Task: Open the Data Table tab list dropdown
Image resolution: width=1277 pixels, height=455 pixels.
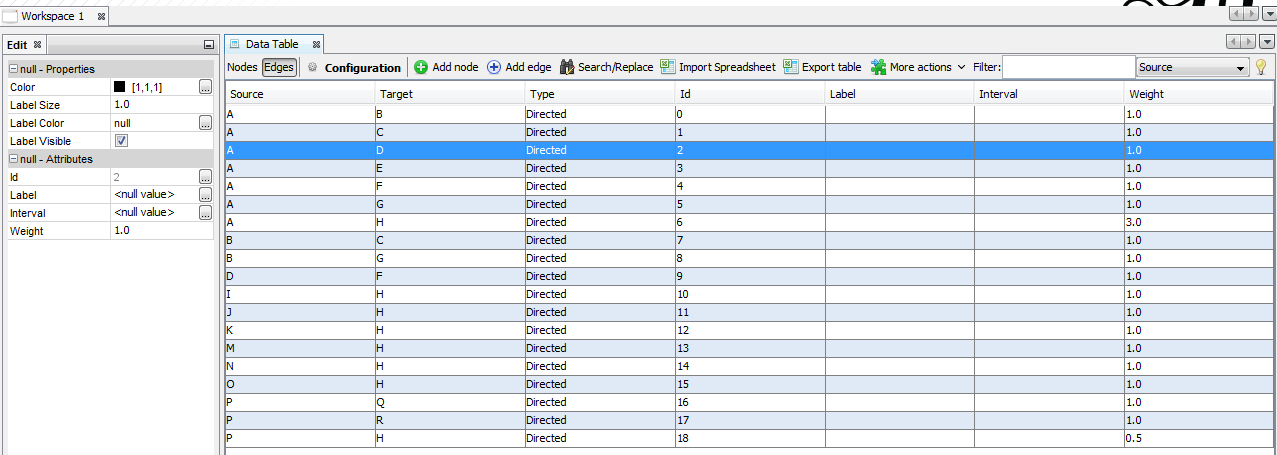Action: [x=1267, y=42]
